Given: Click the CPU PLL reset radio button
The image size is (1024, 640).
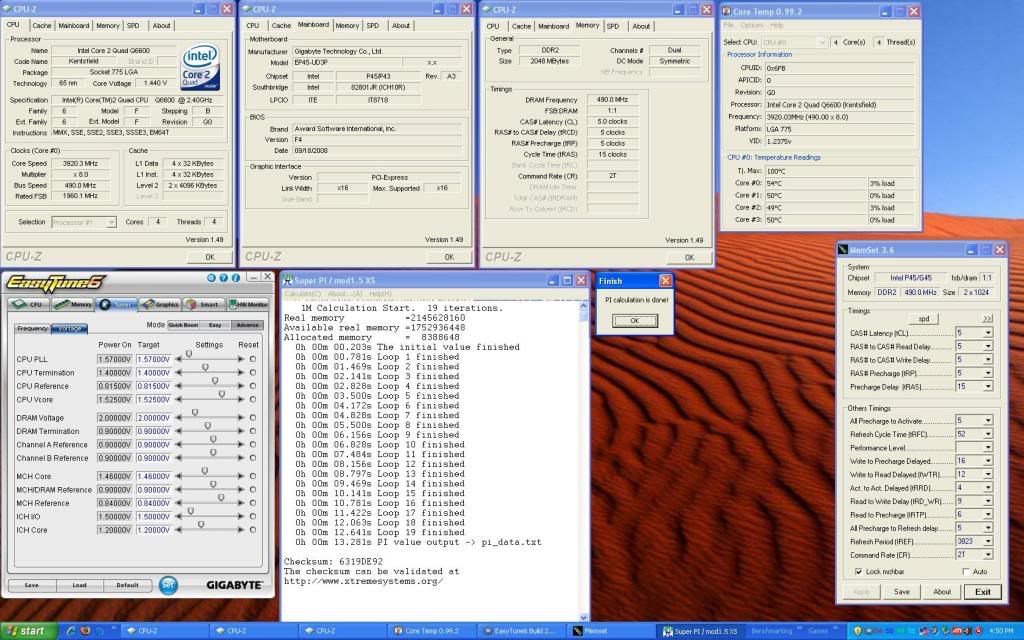Looking at the screenshot, I should pyautogui.click(x=253, y=359).
